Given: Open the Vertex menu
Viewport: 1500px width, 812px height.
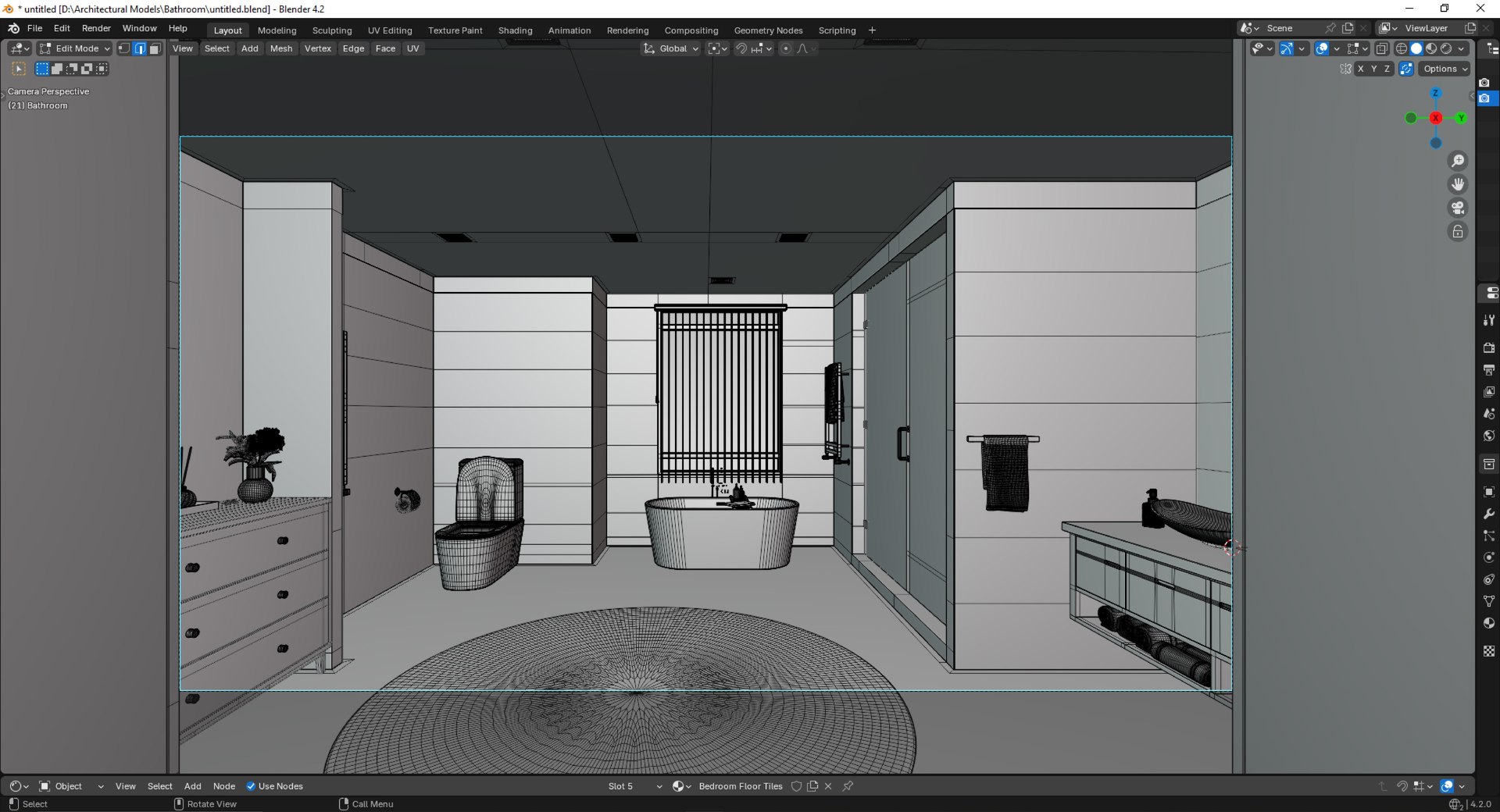Looking at the screenshot, I should [317, 48].
